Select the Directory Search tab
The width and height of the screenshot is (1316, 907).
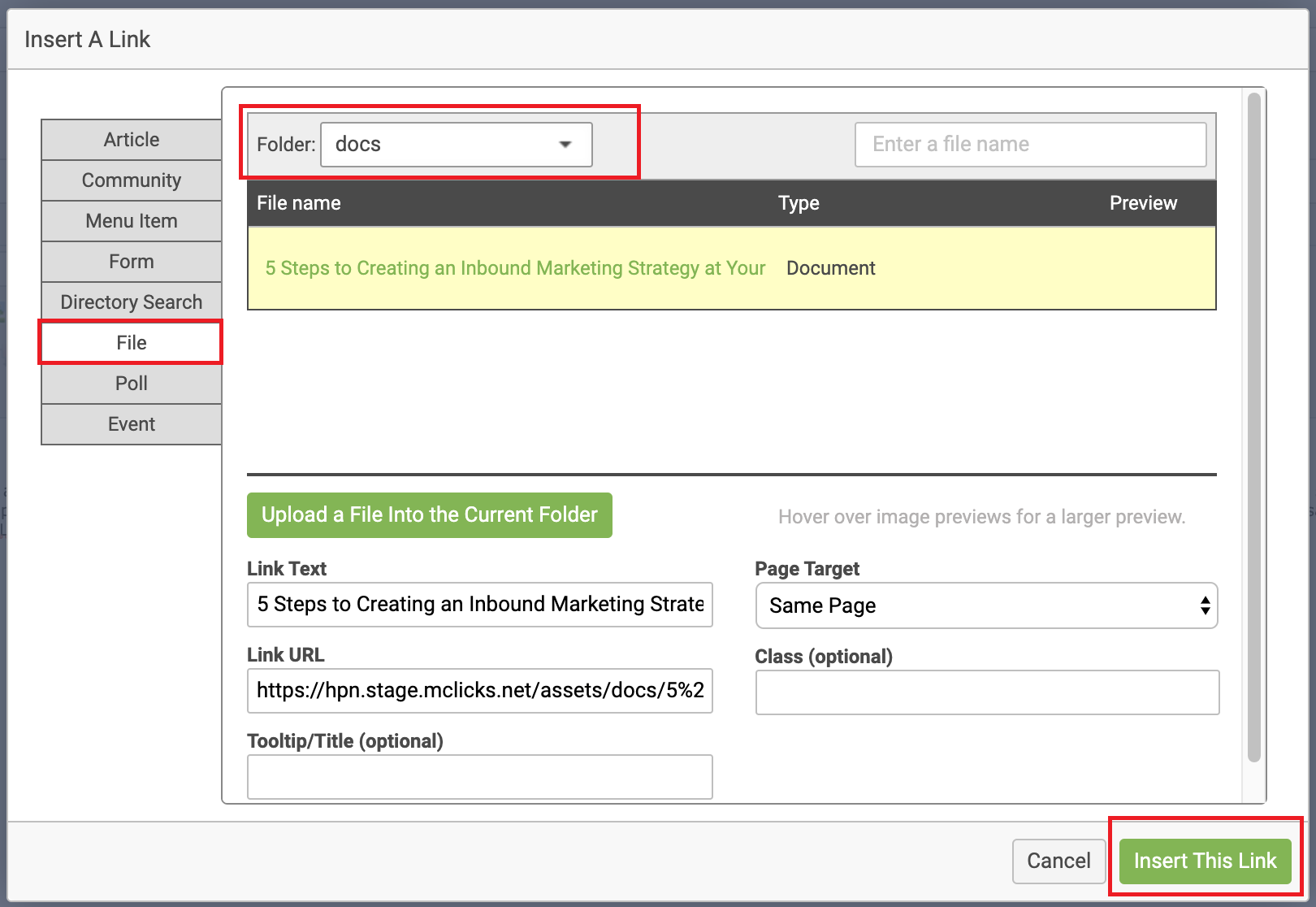pos(132,302)
